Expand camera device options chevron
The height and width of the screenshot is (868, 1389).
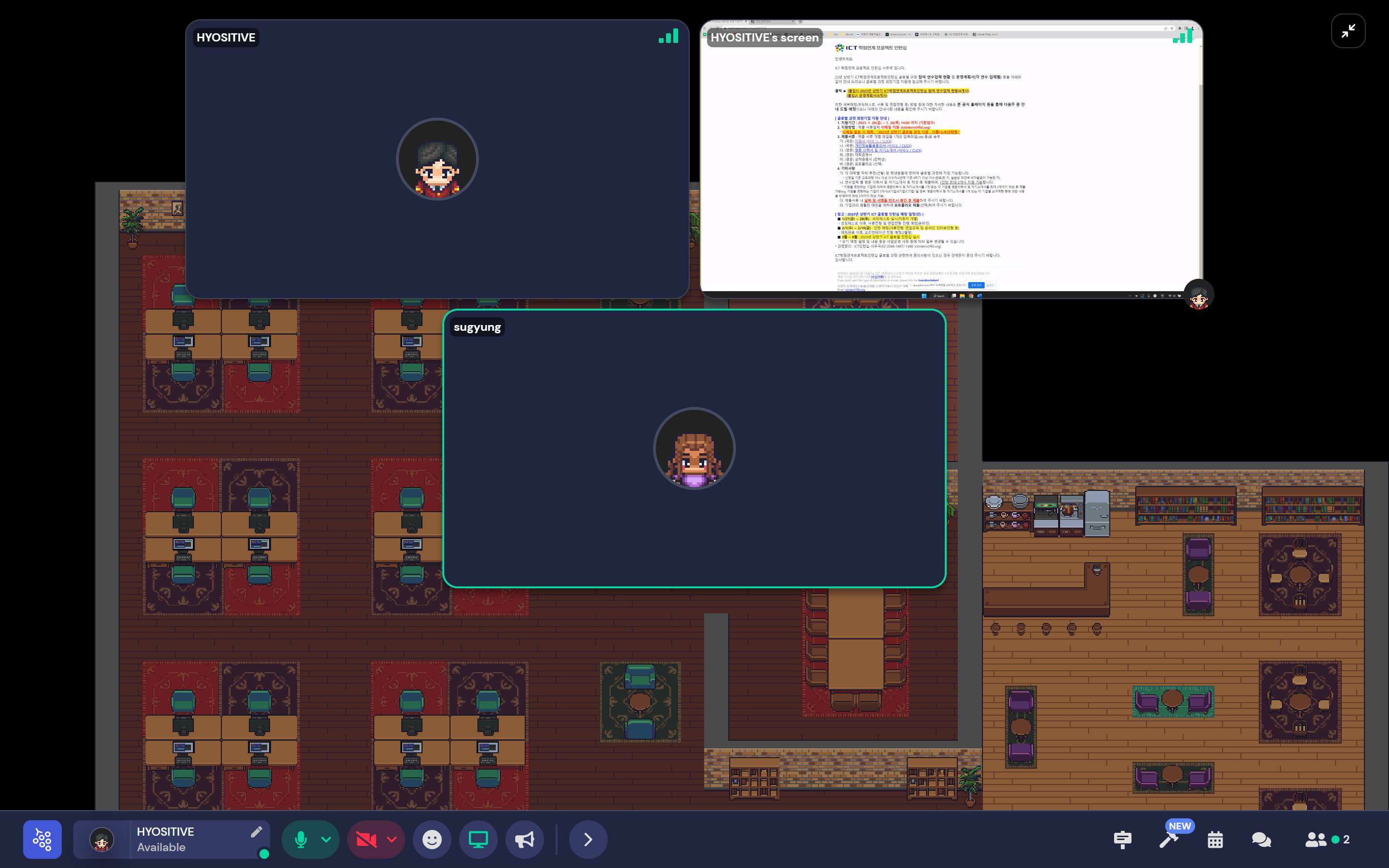pyautogui.click(x=392, y=839)
